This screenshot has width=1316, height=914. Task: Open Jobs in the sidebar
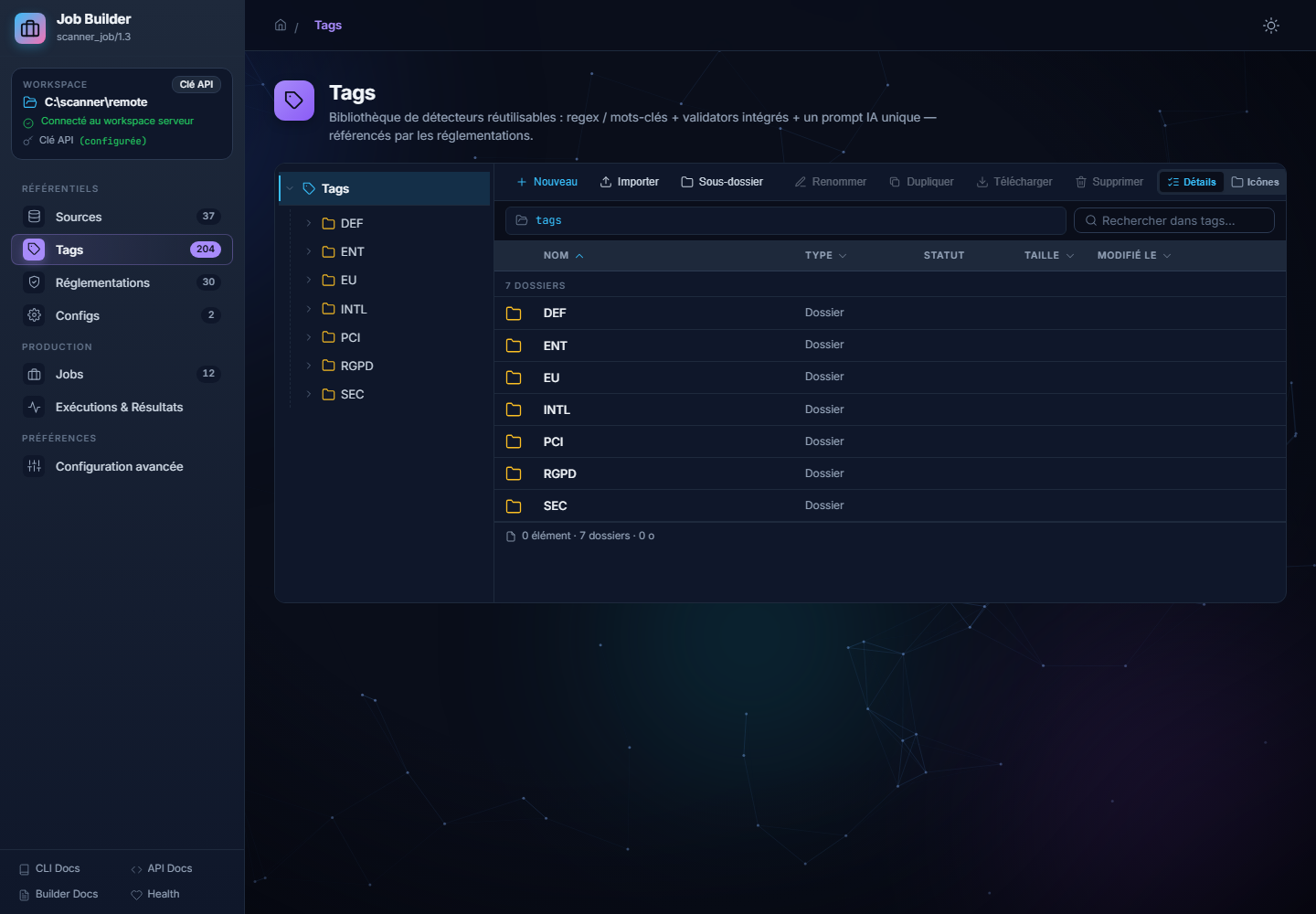coord(122,374)
